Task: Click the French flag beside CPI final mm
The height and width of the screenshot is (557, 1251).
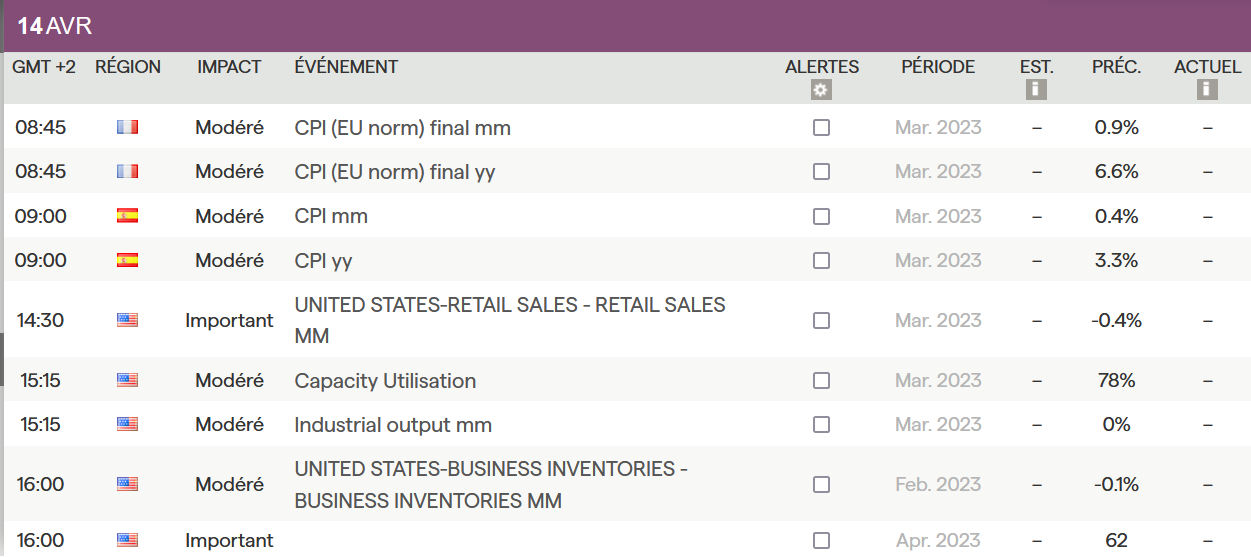Action: pos(127,128)
